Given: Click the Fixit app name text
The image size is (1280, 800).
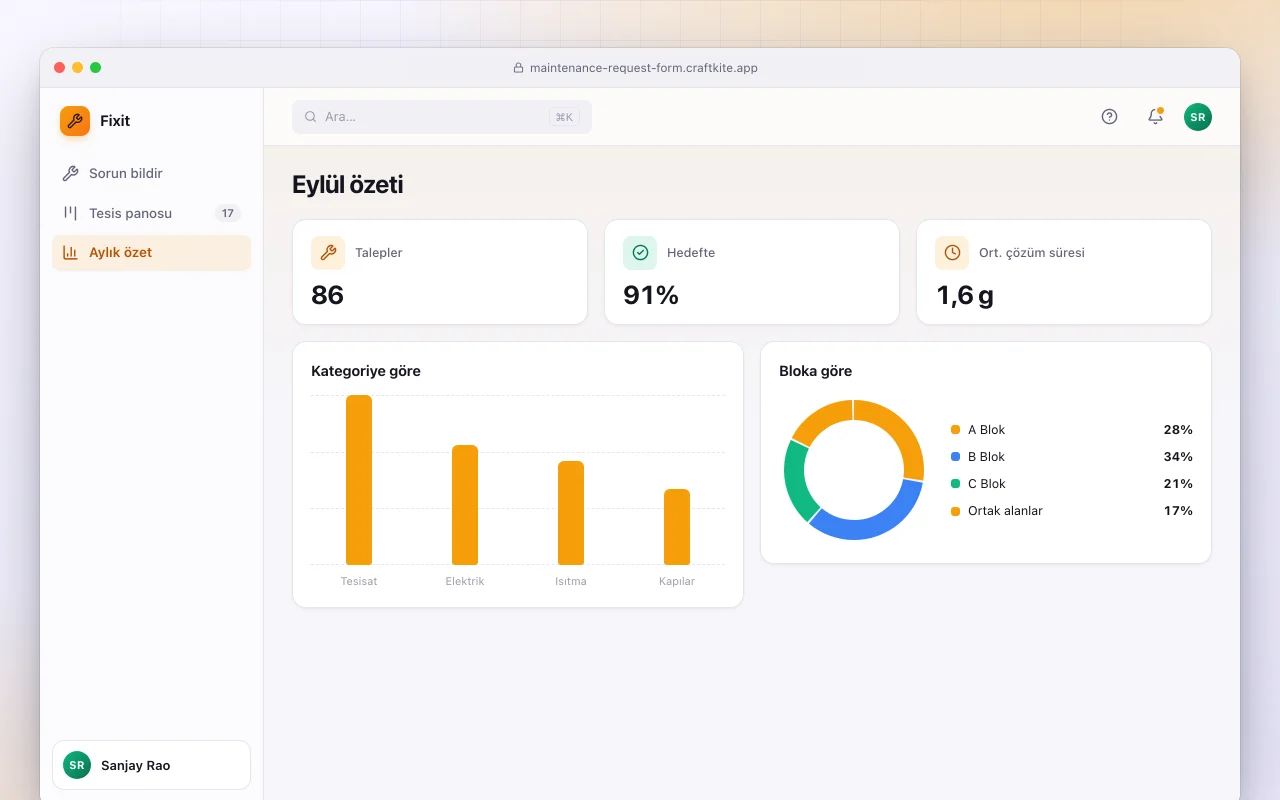Looking at the screenshot, I should coord(115,121).
